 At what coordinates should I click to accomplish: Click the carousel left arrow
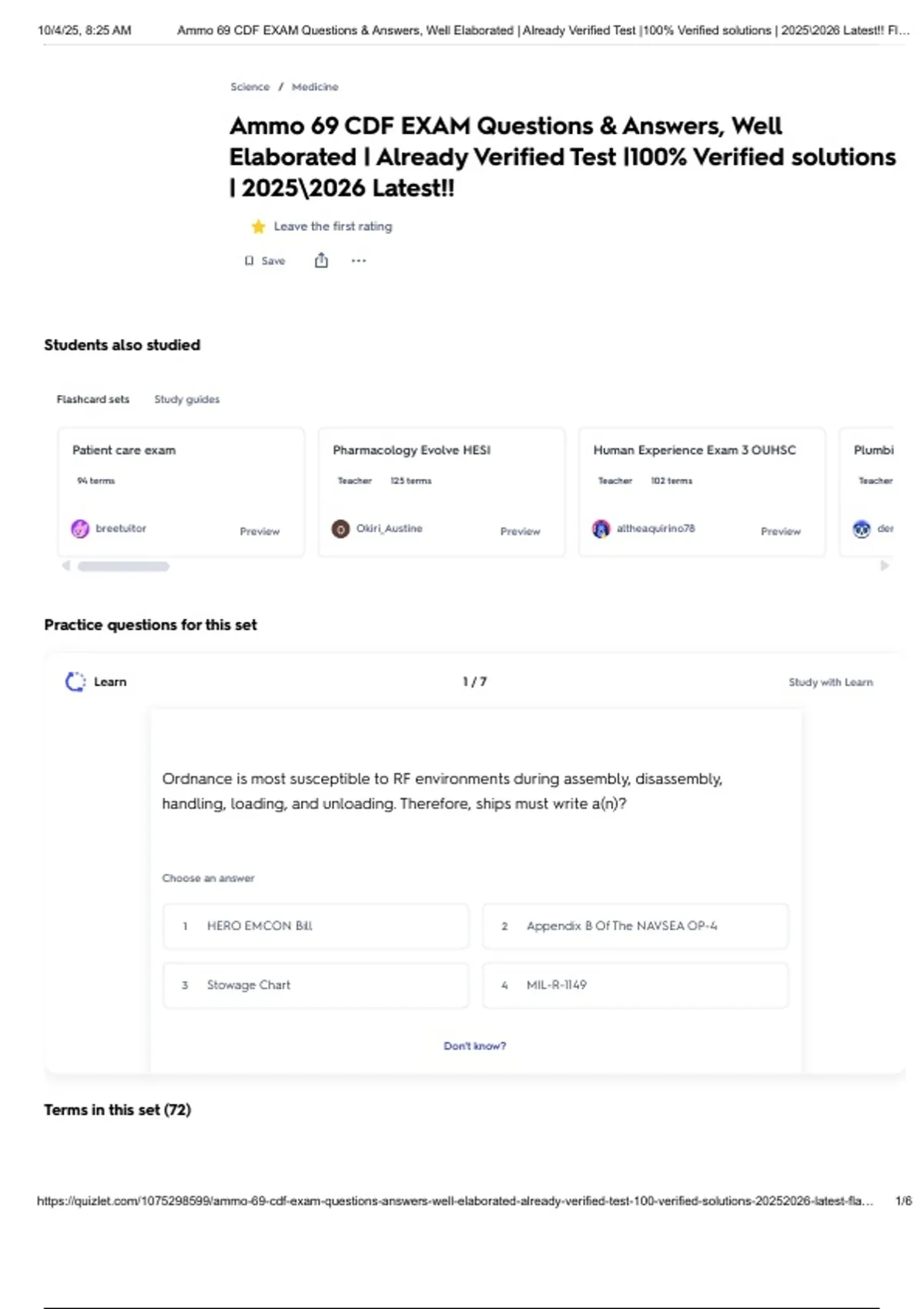click(x=66, y=566)
